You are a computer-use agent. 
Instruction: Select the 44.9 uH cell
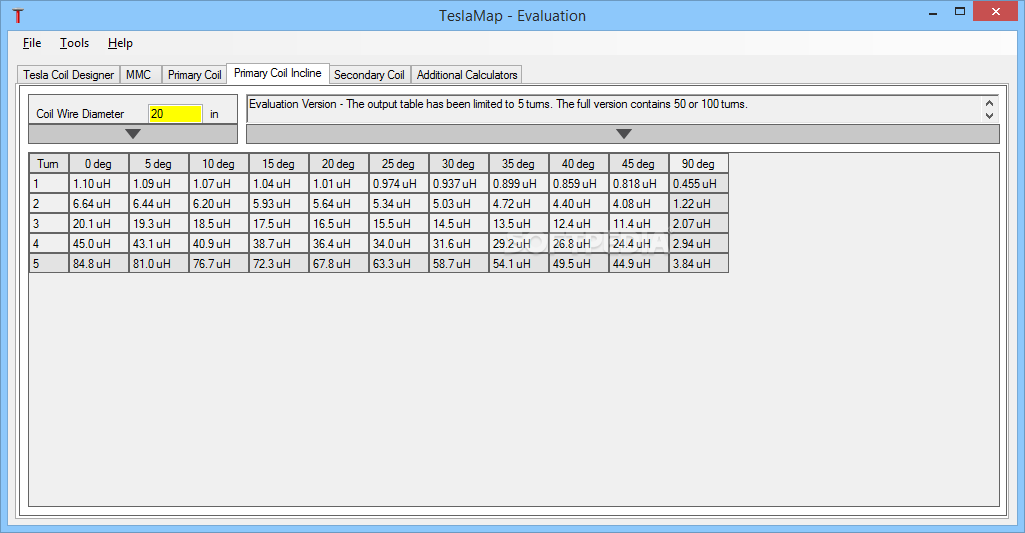pyautogui.click(x=639, y=264)
